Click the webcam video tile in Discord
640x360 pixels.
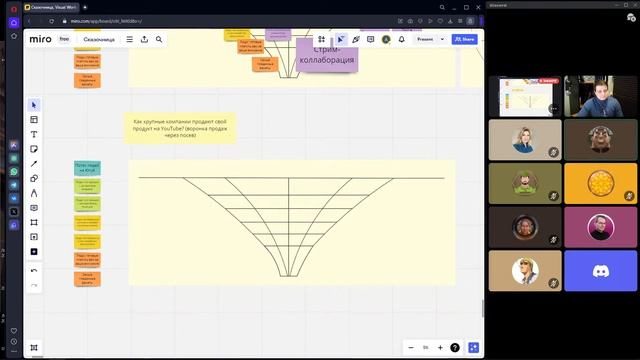point(600,97)
